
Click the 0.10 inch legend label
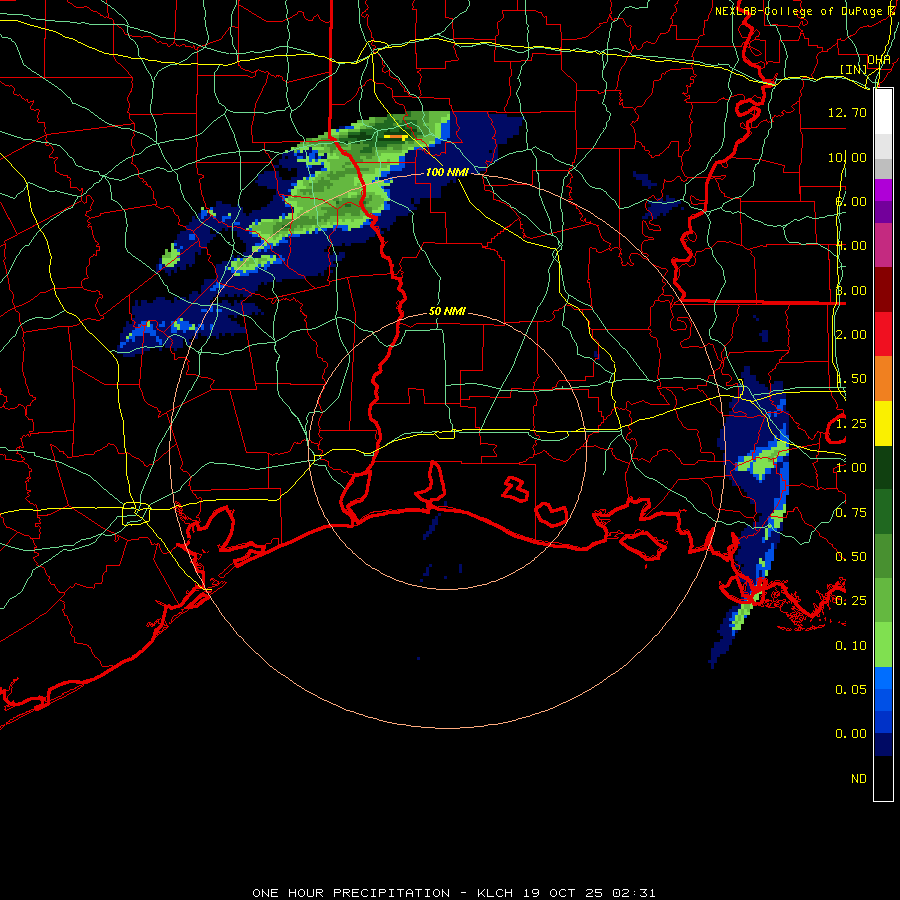click(x=851, y=646)
